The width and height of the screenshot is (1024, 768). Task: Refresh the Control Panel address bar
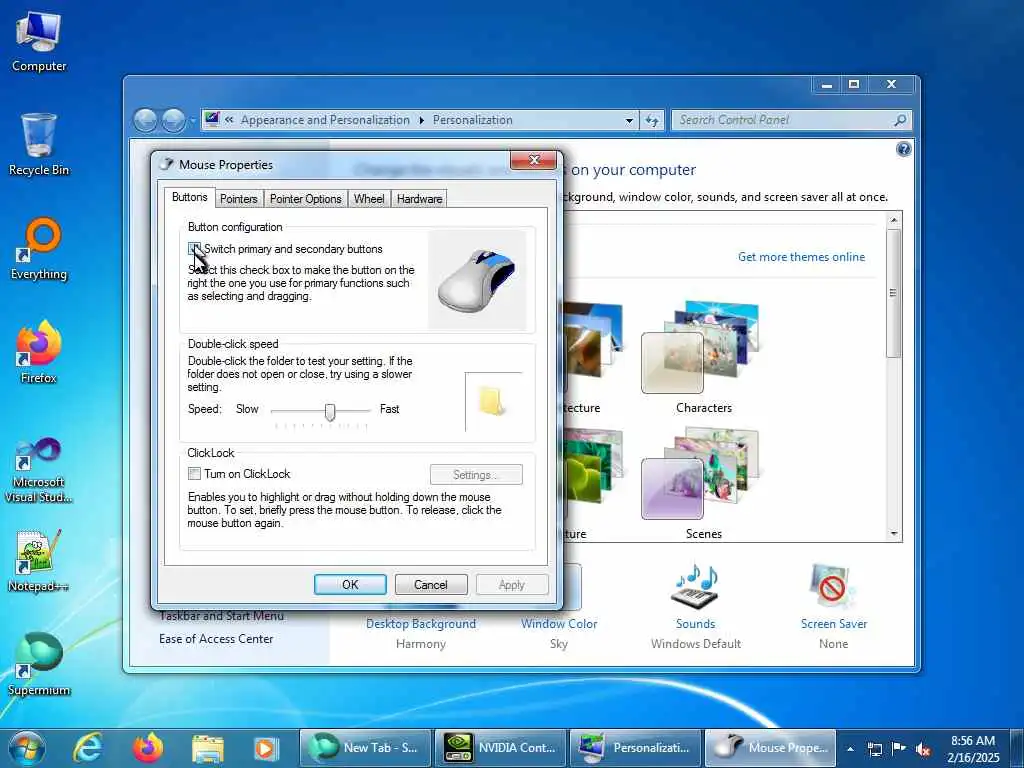[x=651, y=120]
